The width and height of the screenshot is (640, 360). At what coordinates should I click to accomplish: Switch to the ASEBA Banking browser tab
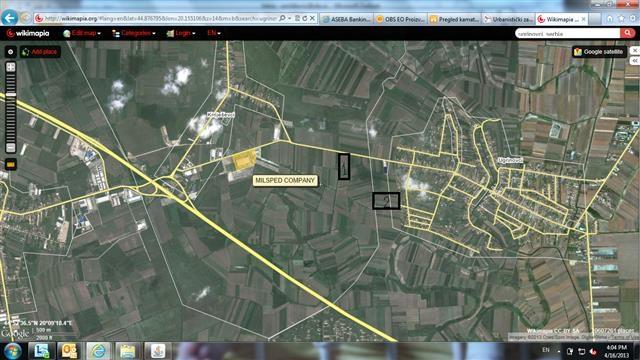[x=347, y=19]
